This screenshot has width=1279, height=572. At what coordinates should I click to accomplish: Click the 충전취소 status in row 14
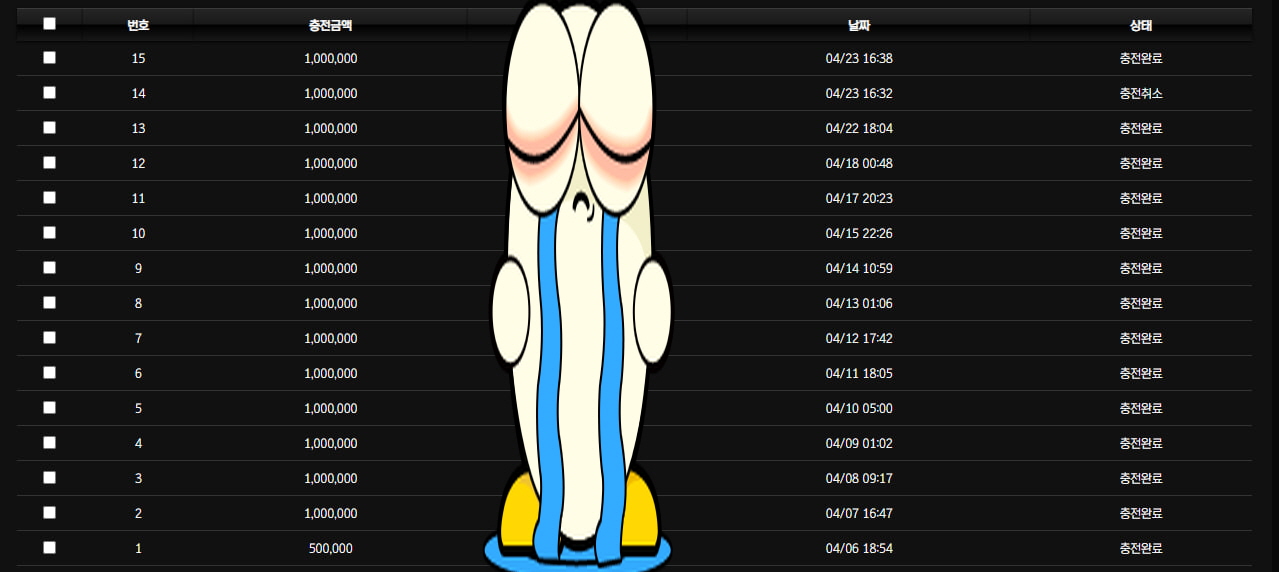(x=1141, y=94)
